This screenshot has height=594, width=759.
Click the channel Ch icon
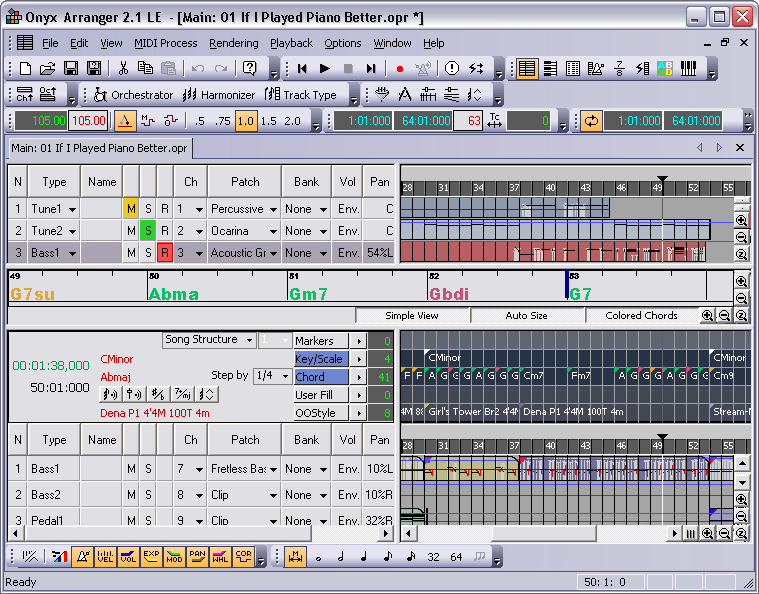25,95
